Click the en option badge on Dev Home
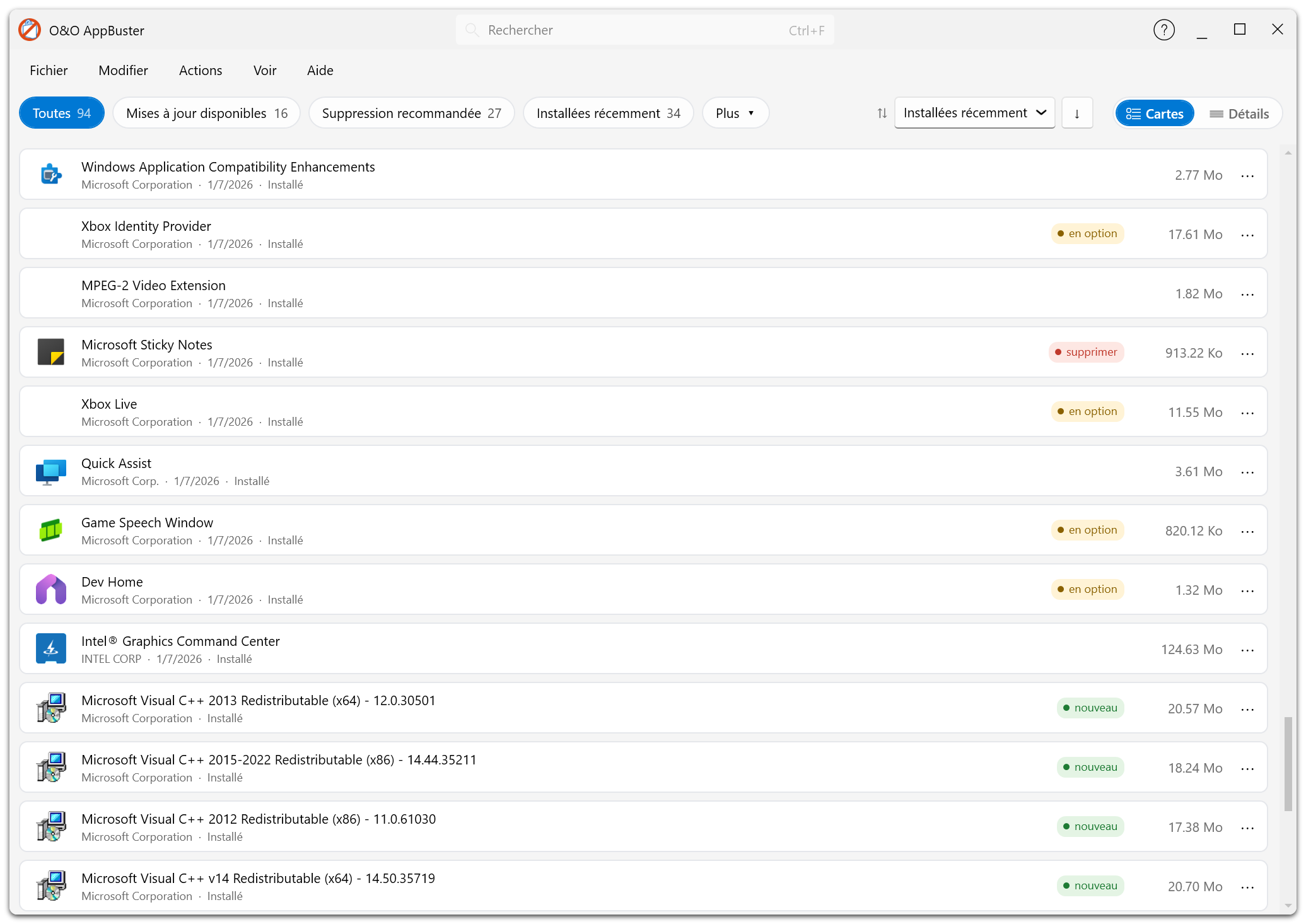The image size is (1306, 924). 1088,589
